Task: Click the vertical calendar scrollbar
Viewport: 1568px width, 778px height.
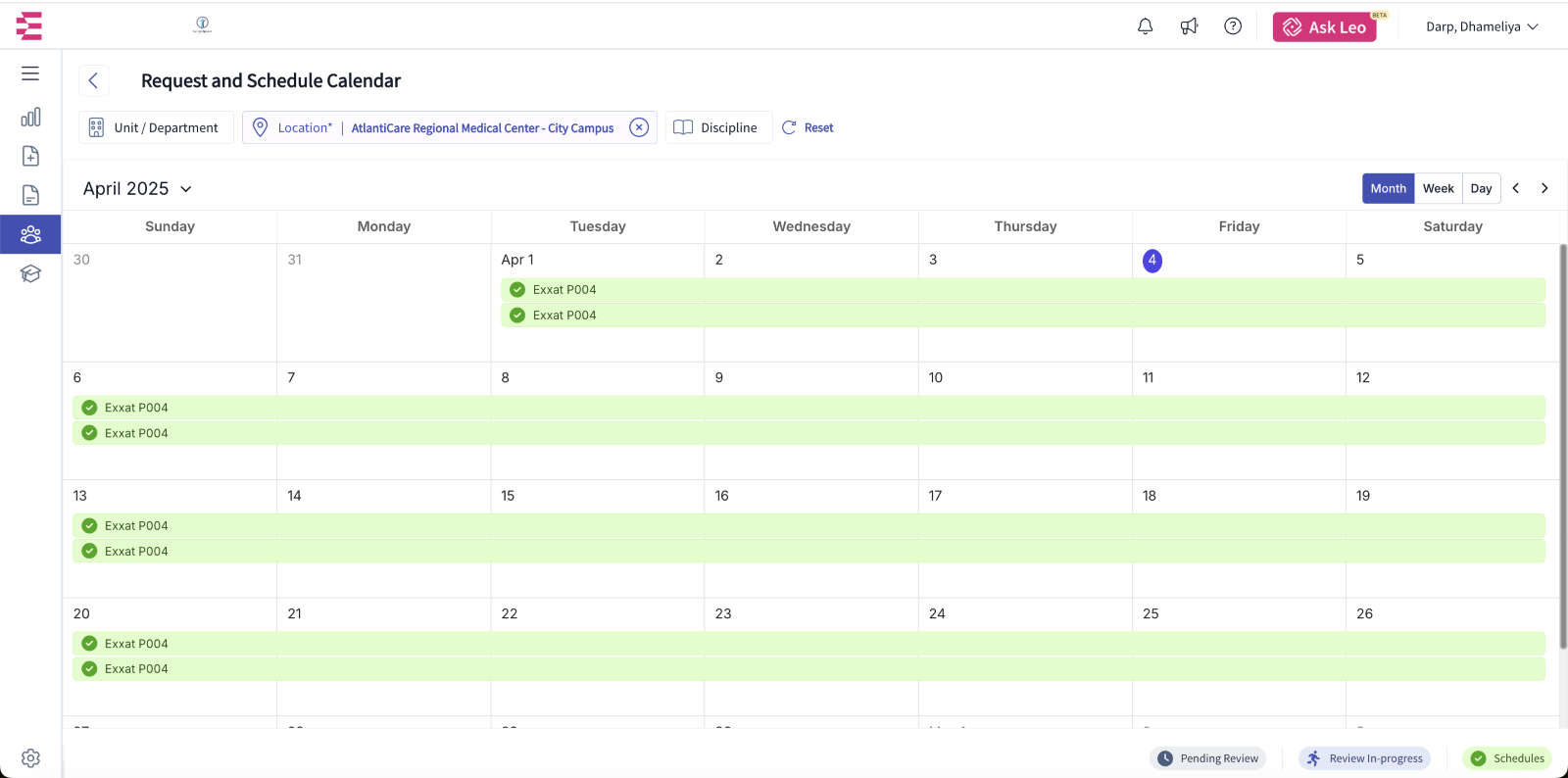Action: click(x=1562, y=446)
